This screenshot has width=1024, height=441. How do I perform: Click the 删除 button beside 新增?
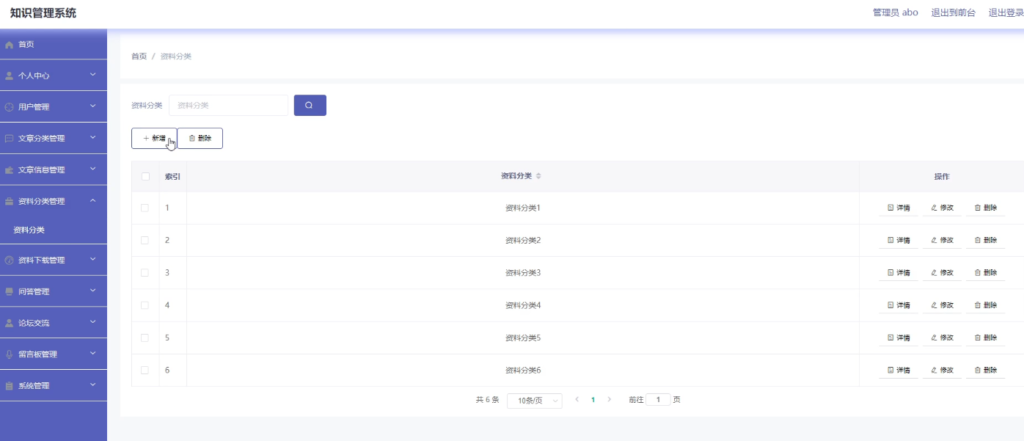pos(200,139)
